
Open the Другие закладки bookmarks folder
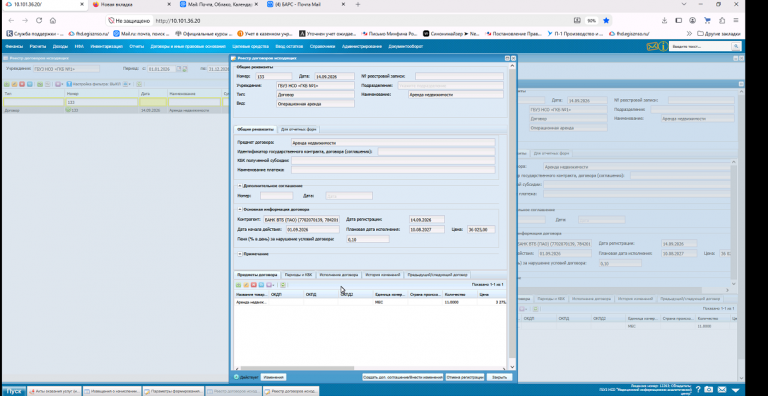point(720,34)
